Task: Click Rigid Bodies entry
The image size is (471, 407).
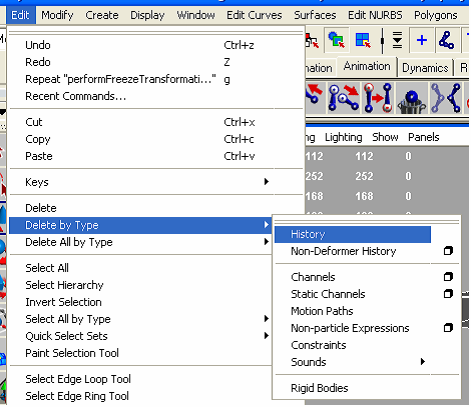Action: pos(353,388)
